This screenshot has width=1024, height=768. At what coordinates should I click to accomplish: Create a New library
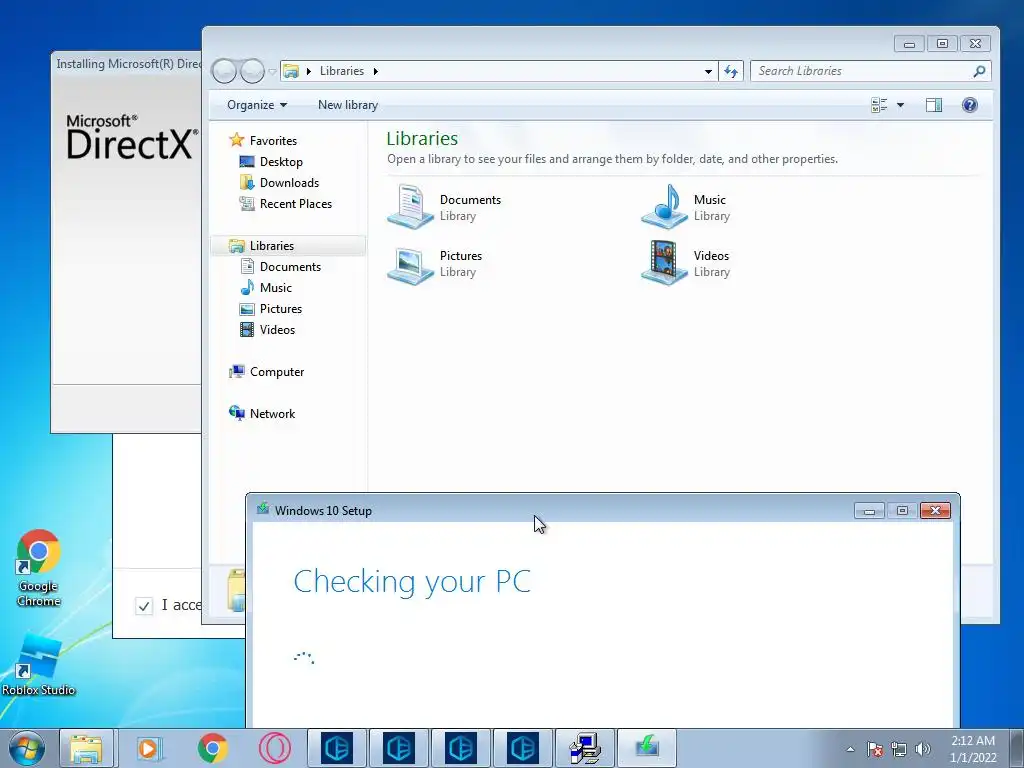coord(348,105)
